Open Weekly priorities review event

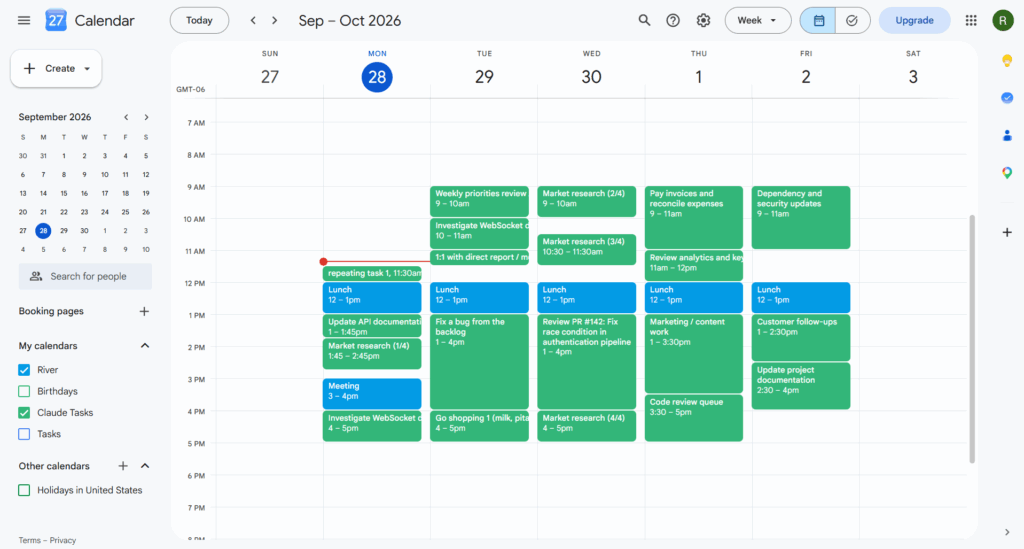[479, 201]
